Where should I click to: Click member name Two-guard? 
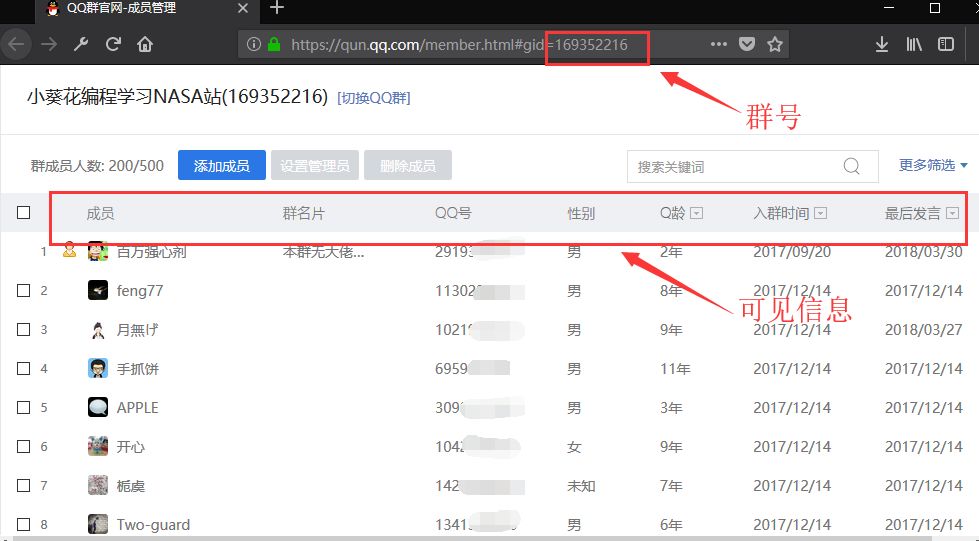(154, 525)
